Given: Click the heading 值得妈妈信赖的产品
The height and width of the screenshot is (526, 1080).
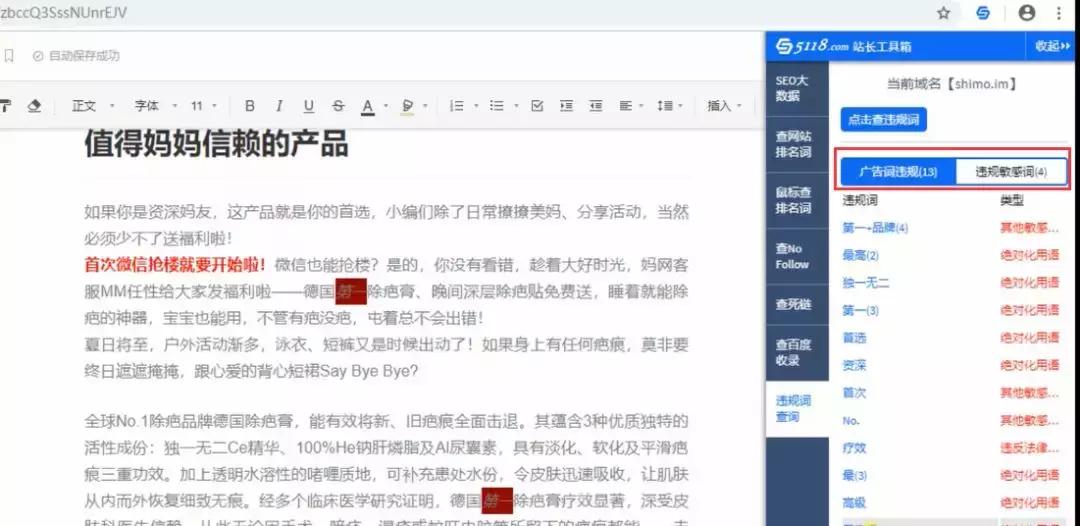Looking at the screenshot, I should 216,144.
